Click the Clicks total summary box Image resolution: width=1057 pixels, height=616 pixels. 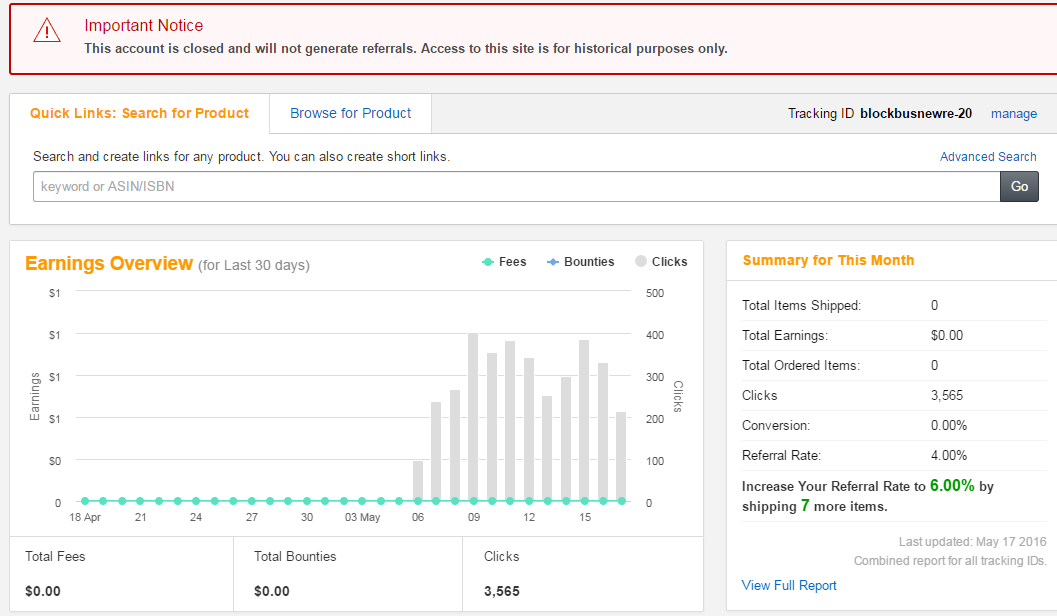582,573
